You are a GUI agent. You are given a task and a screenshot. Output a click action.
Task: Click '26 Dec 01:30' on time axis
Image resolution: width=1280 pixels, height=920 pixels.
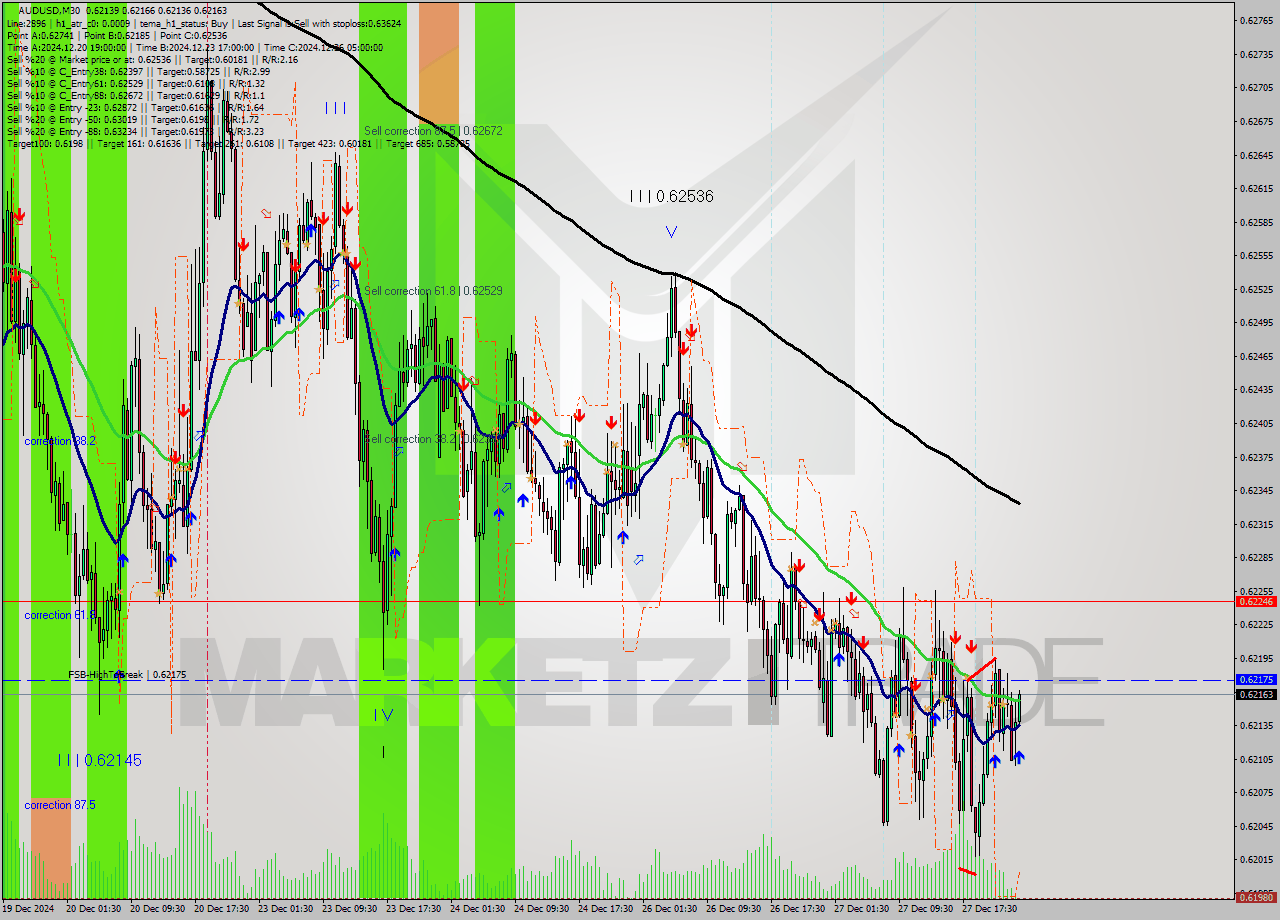pyautogui.click(x=669, y=909)
